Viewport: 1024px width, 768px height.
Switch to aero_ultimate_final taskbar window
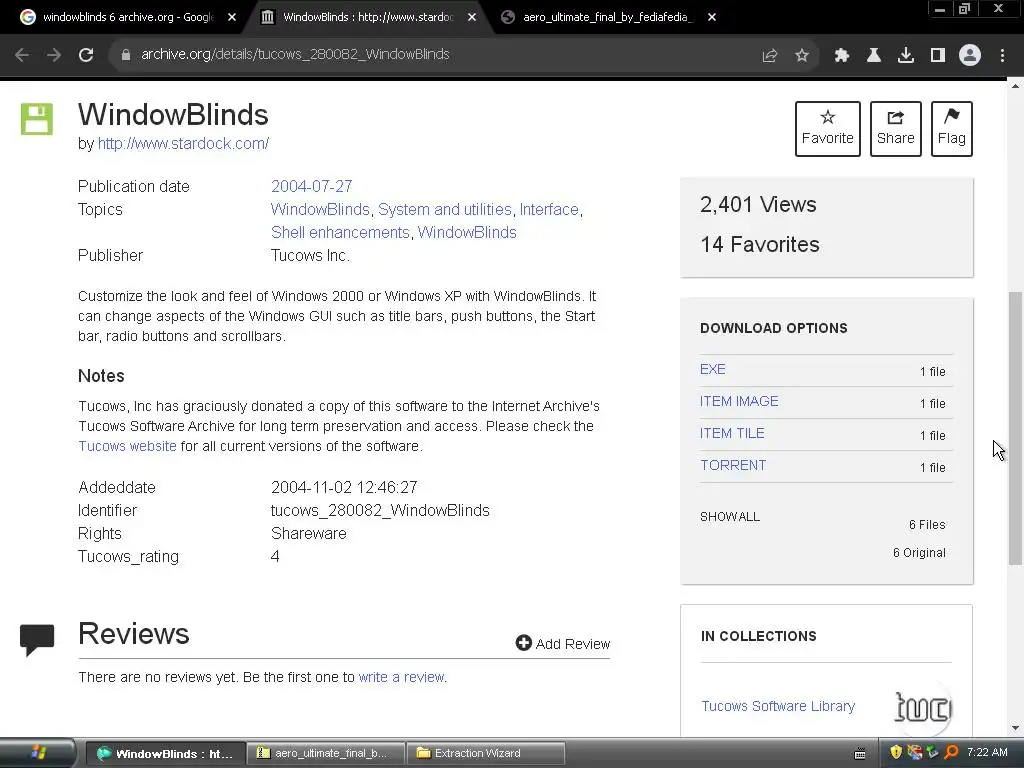click(326, 754)
